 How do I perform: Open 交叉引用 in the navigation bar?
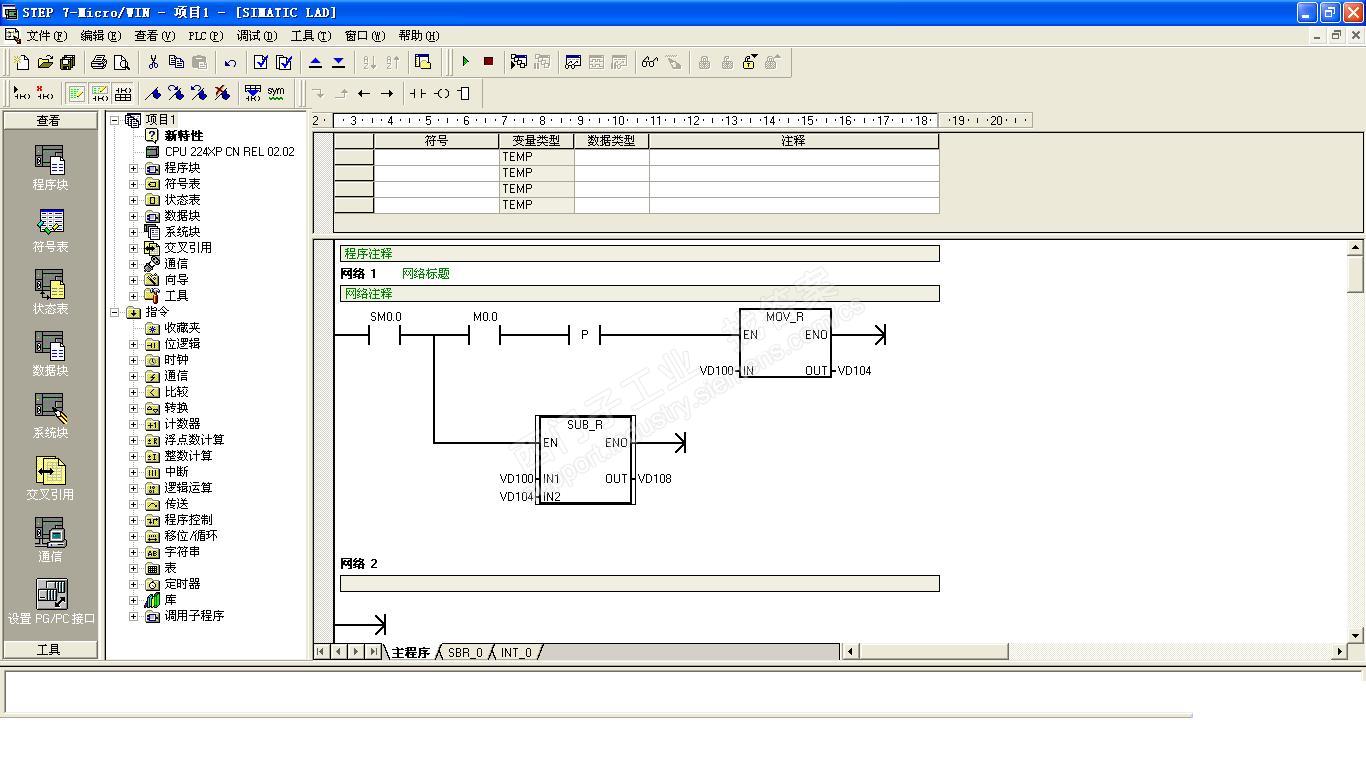point(50,477)
